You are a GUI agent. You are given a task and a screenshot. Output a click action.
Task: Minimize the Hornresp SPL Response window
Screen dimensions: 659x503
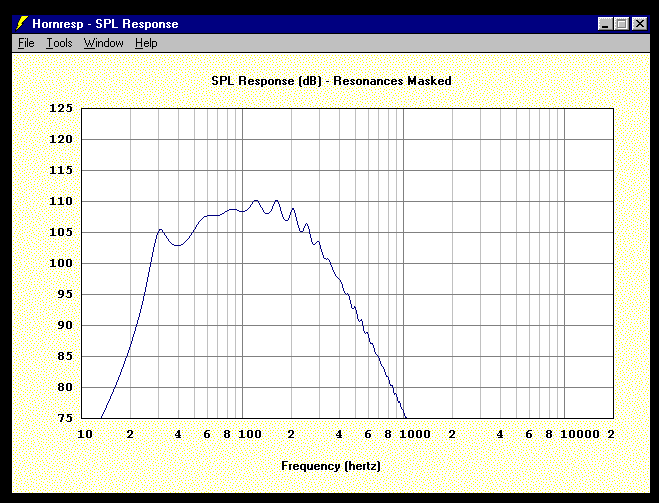click(x=605, y=24)
